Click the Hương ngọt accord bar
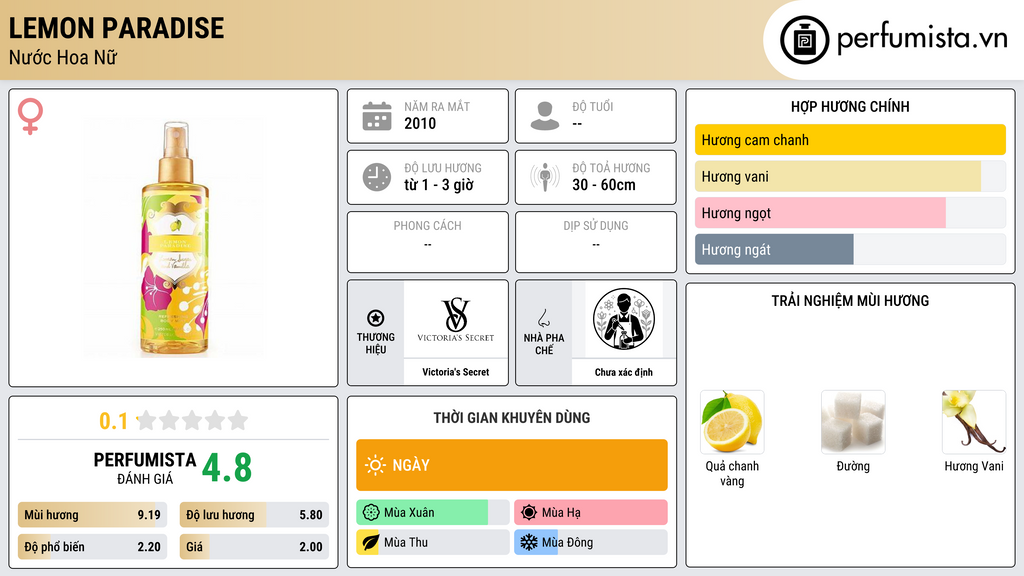Image resolution: width=1024 pixels, height=576 pixels. coord(850,213)
